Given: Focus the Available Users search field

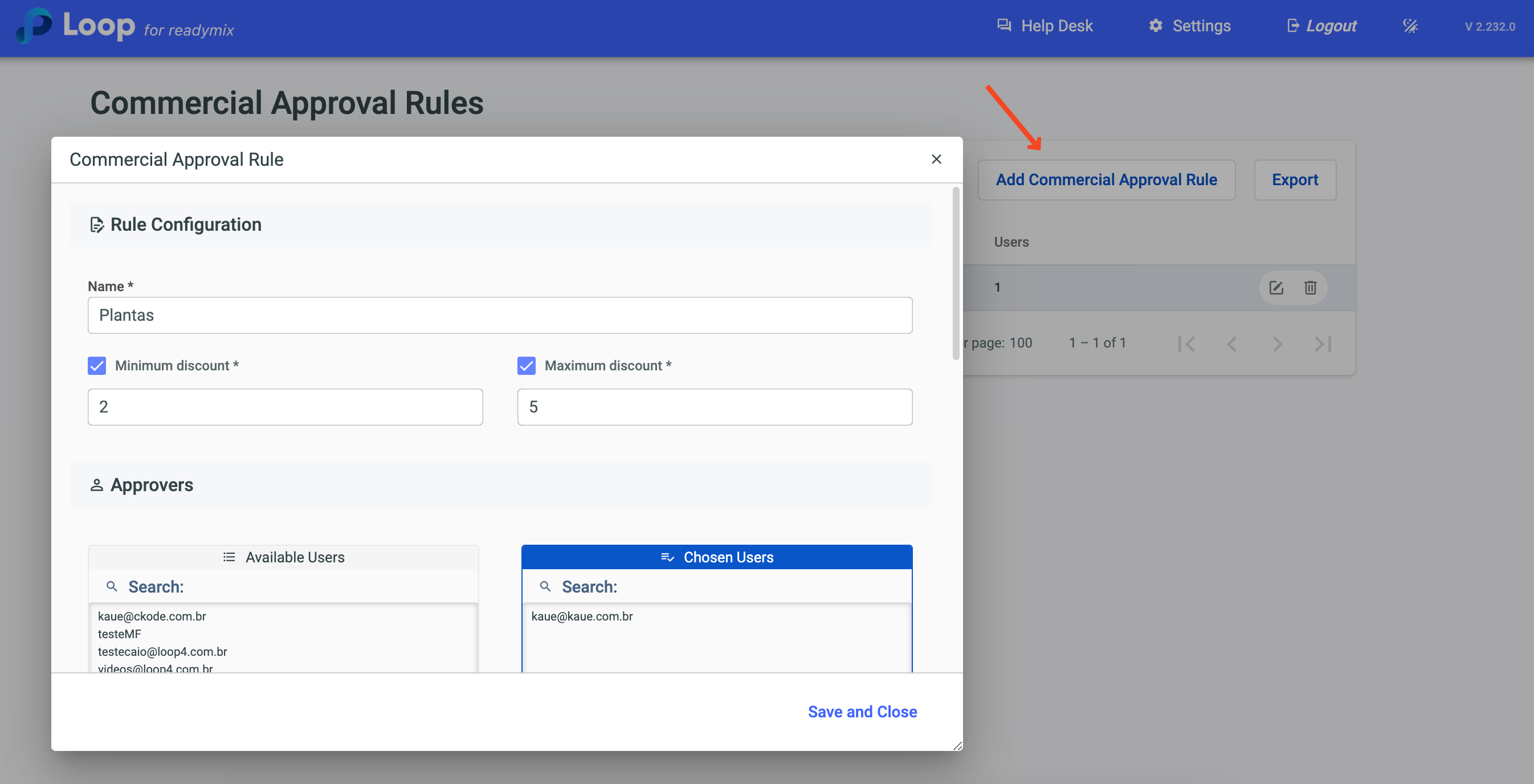Looking at the screenshot, I should [298, 587].
